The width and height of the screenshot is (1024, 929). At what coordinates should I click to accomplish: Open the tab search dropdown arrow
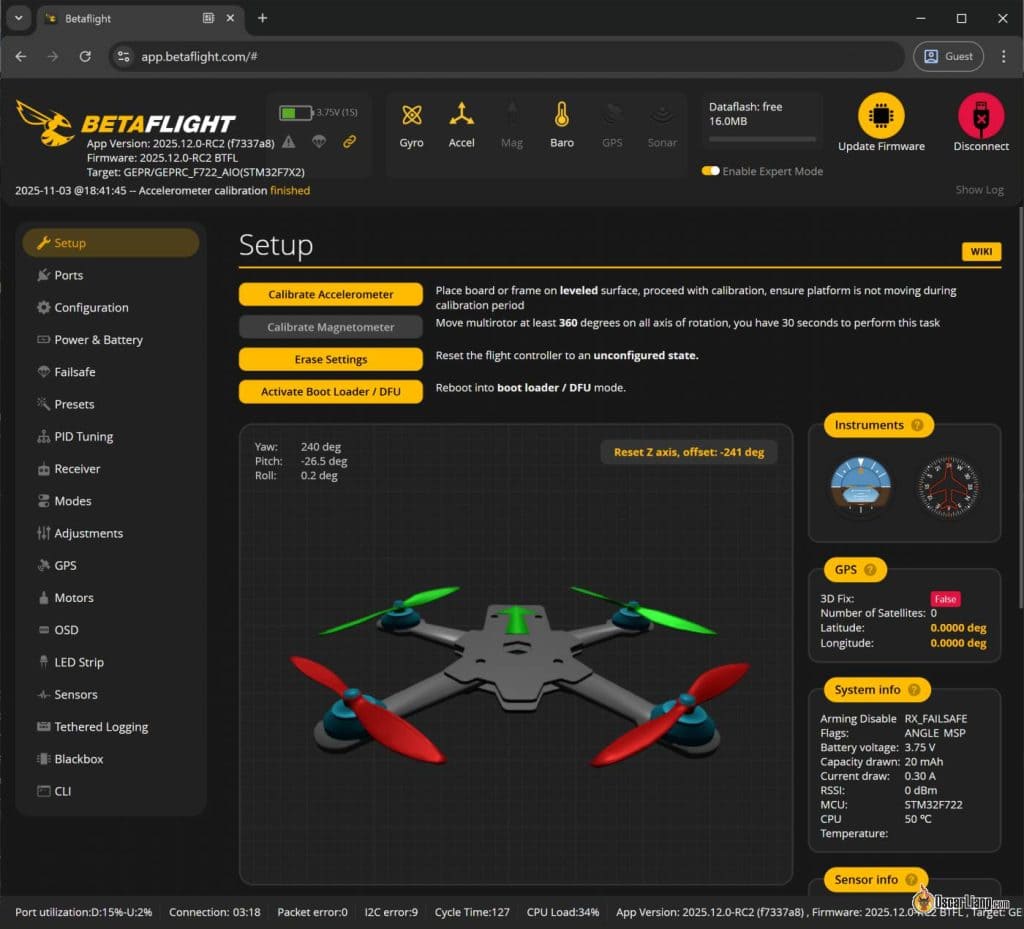[18, 18]
